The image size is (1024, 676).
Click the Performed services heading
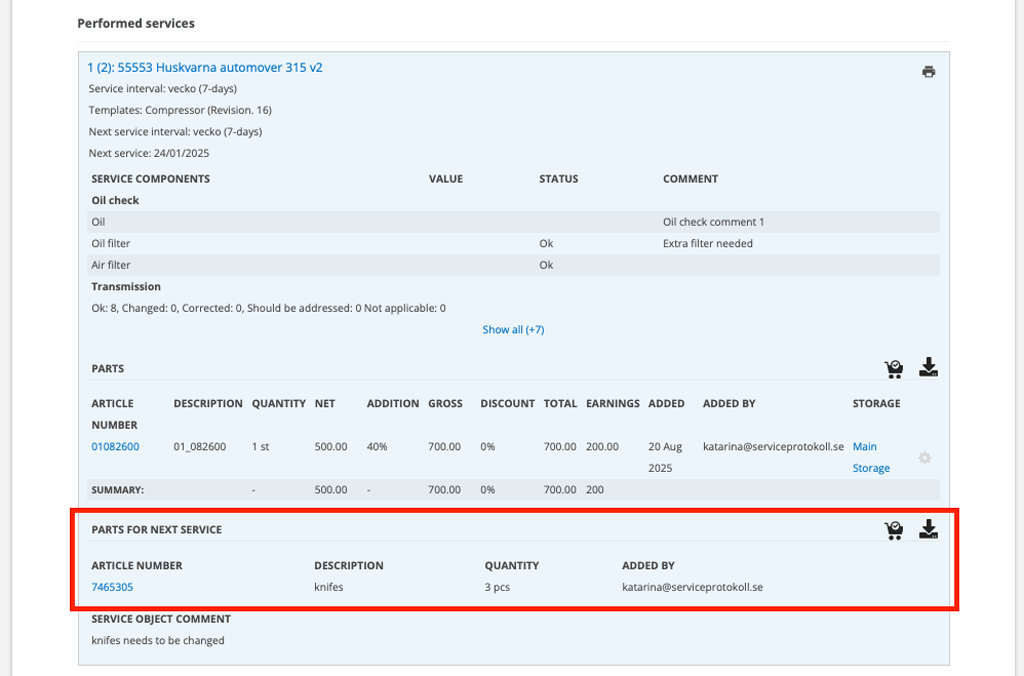point(136,24)
